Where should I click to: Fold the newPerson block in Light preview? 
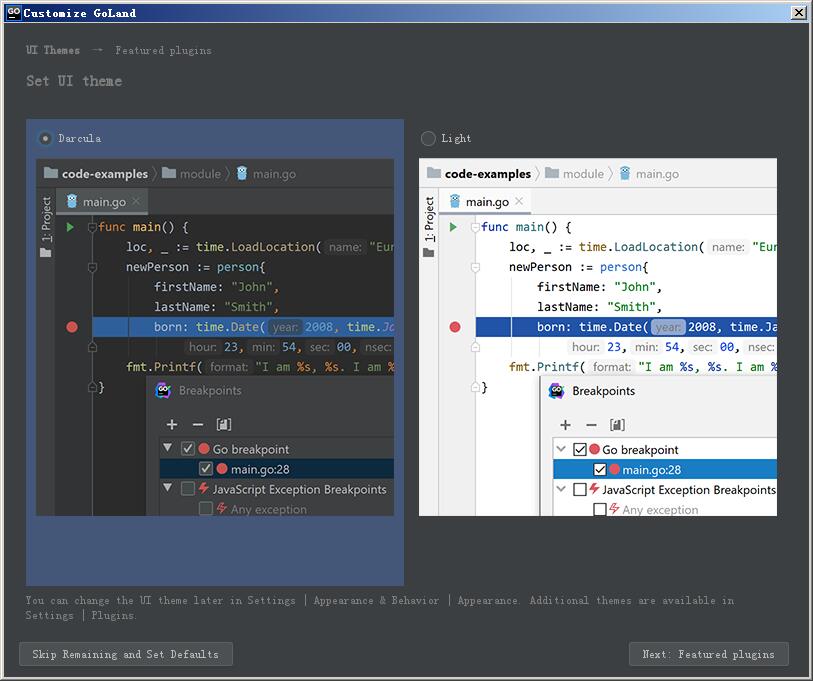[x=475, y=267]
